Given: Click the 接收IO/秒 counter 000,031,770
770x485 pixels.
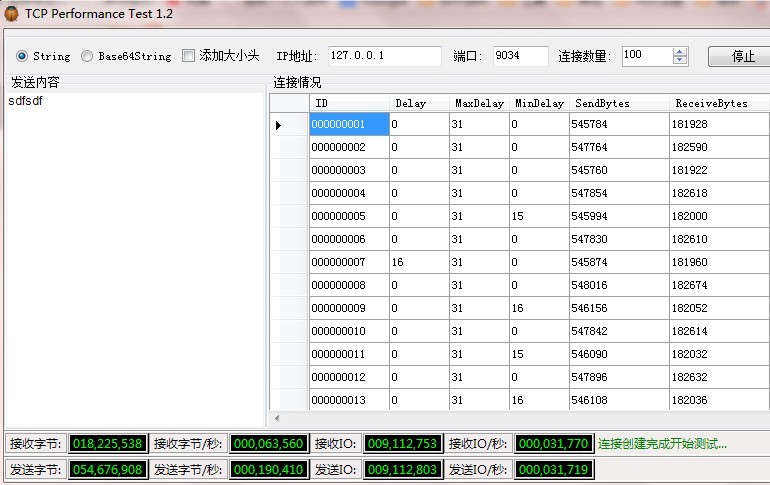Looking at the screenshot, I should pos(553,444).
